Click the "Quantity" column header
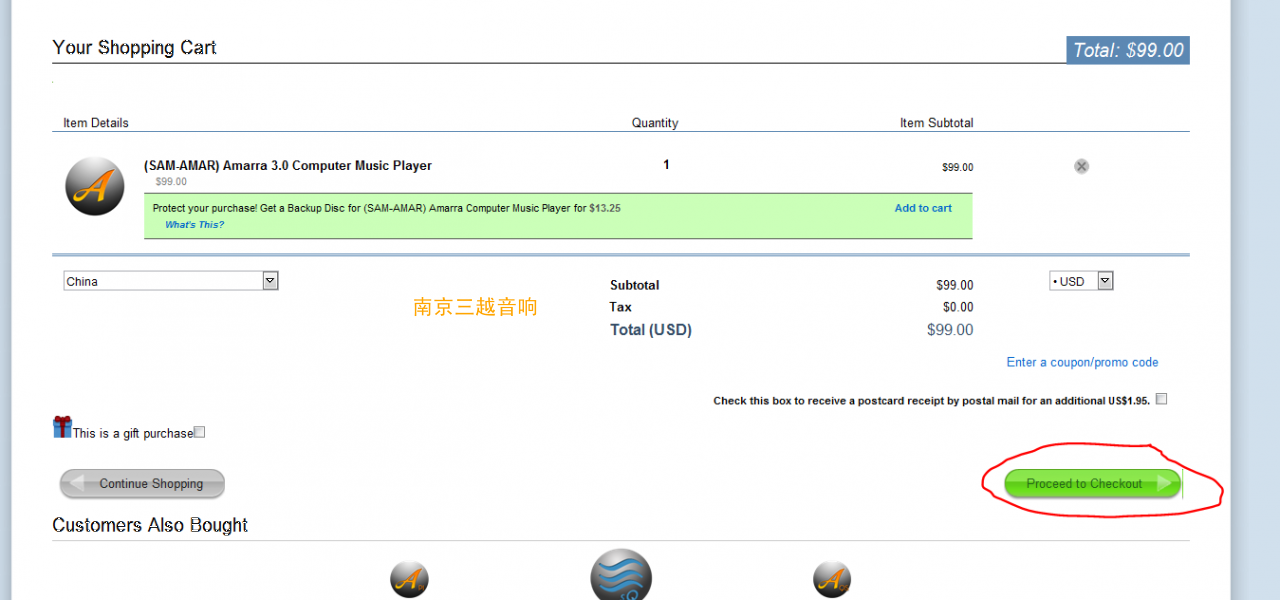Image resolution: width=1280 pixels, height=600 pixels. [x=655, y=123]
